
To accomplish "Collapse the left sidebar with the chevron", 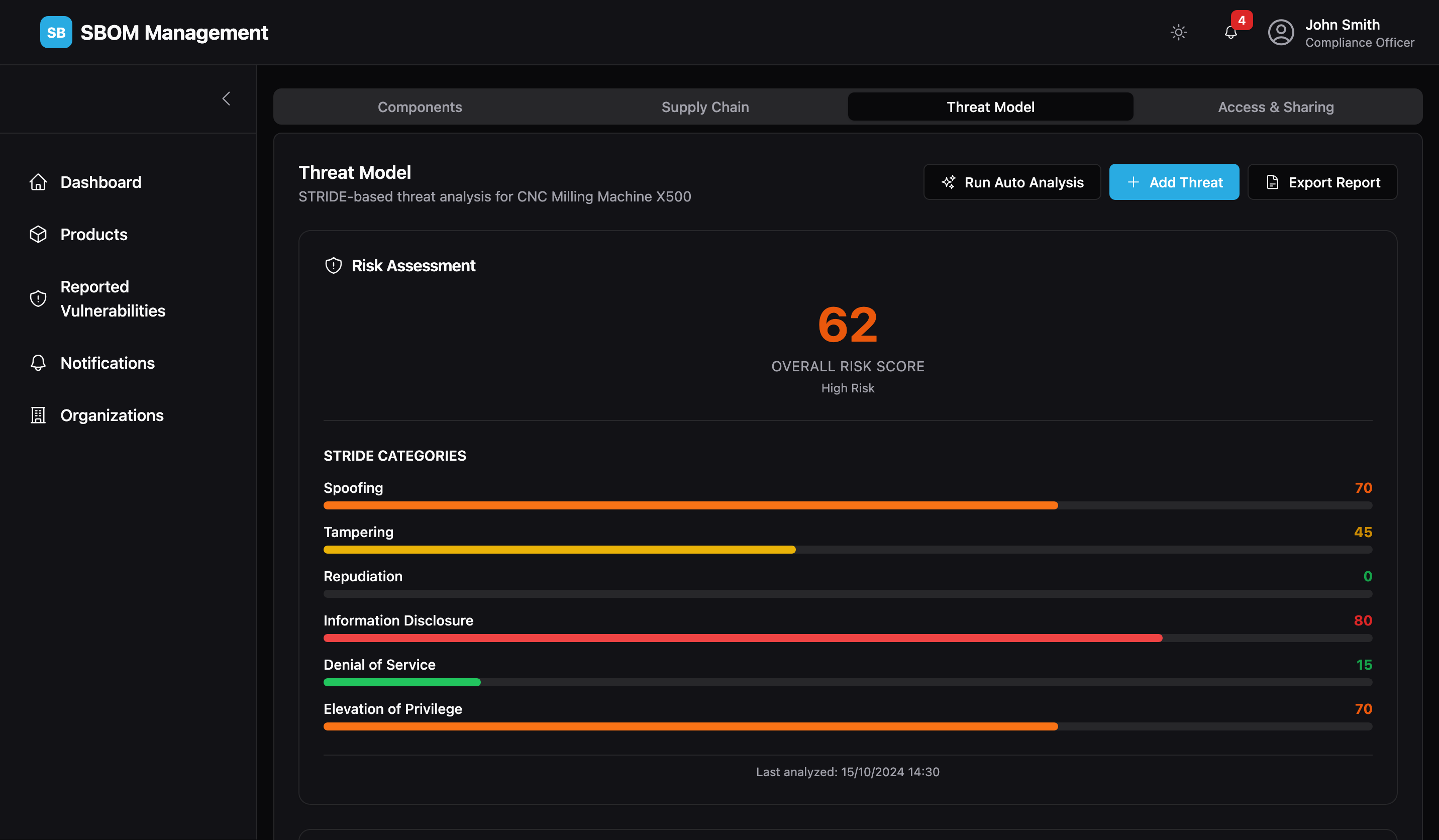I will coord(226,98).
